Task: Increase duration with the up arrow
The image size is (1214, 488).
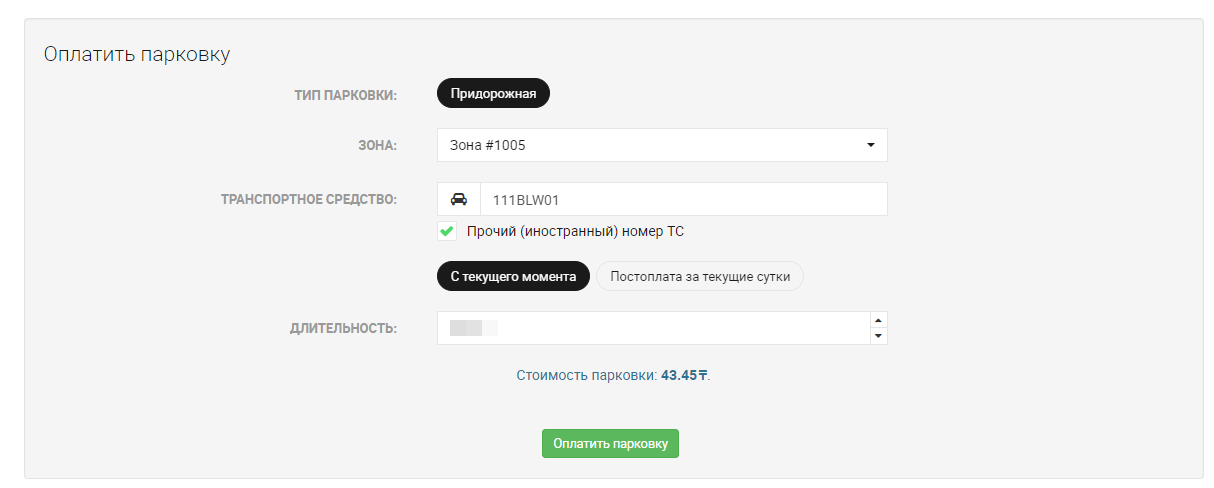Action: (x=878, y=320)
